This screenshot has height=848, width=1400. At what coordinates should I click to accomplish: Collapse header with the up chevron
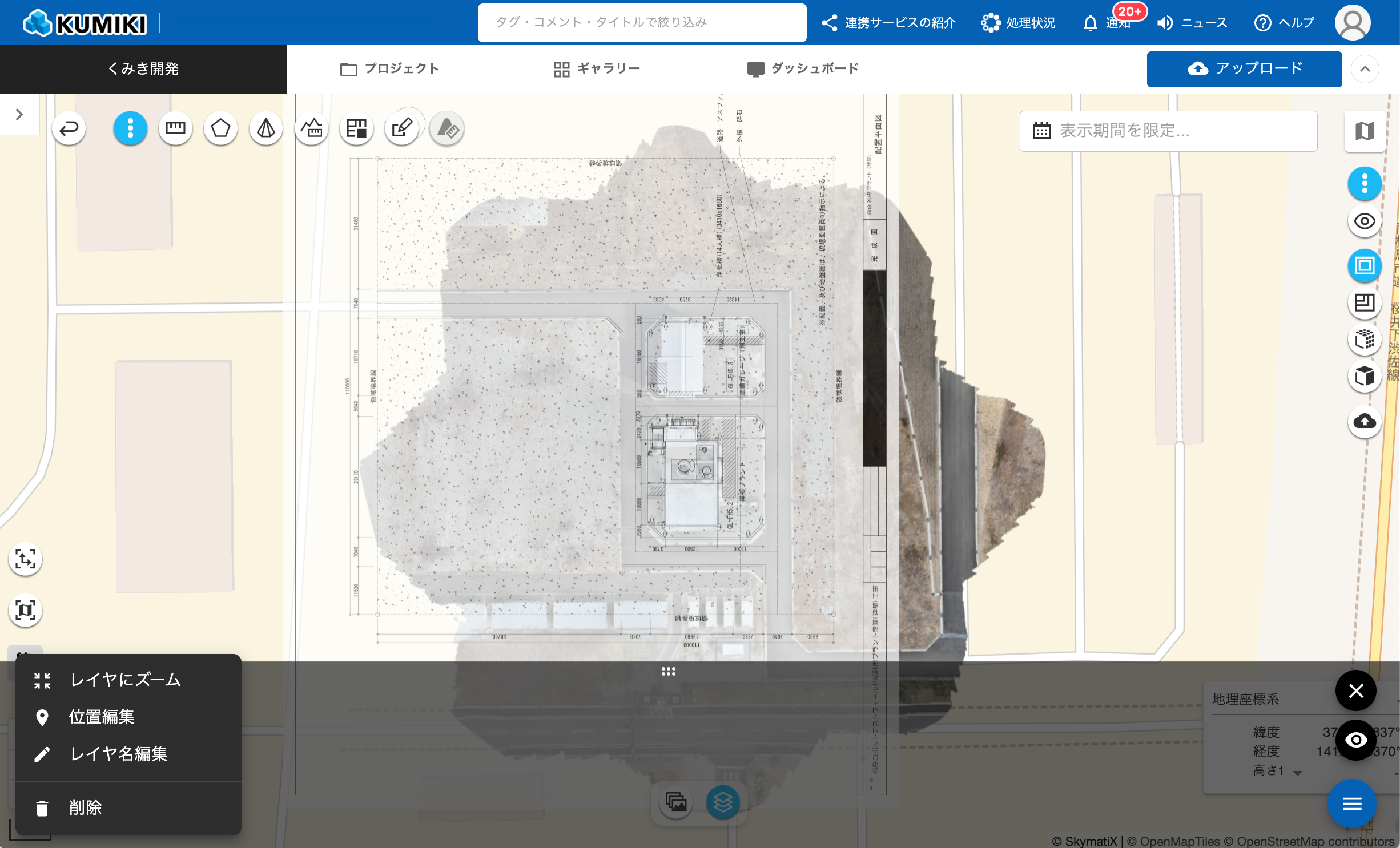[1365, 69]
